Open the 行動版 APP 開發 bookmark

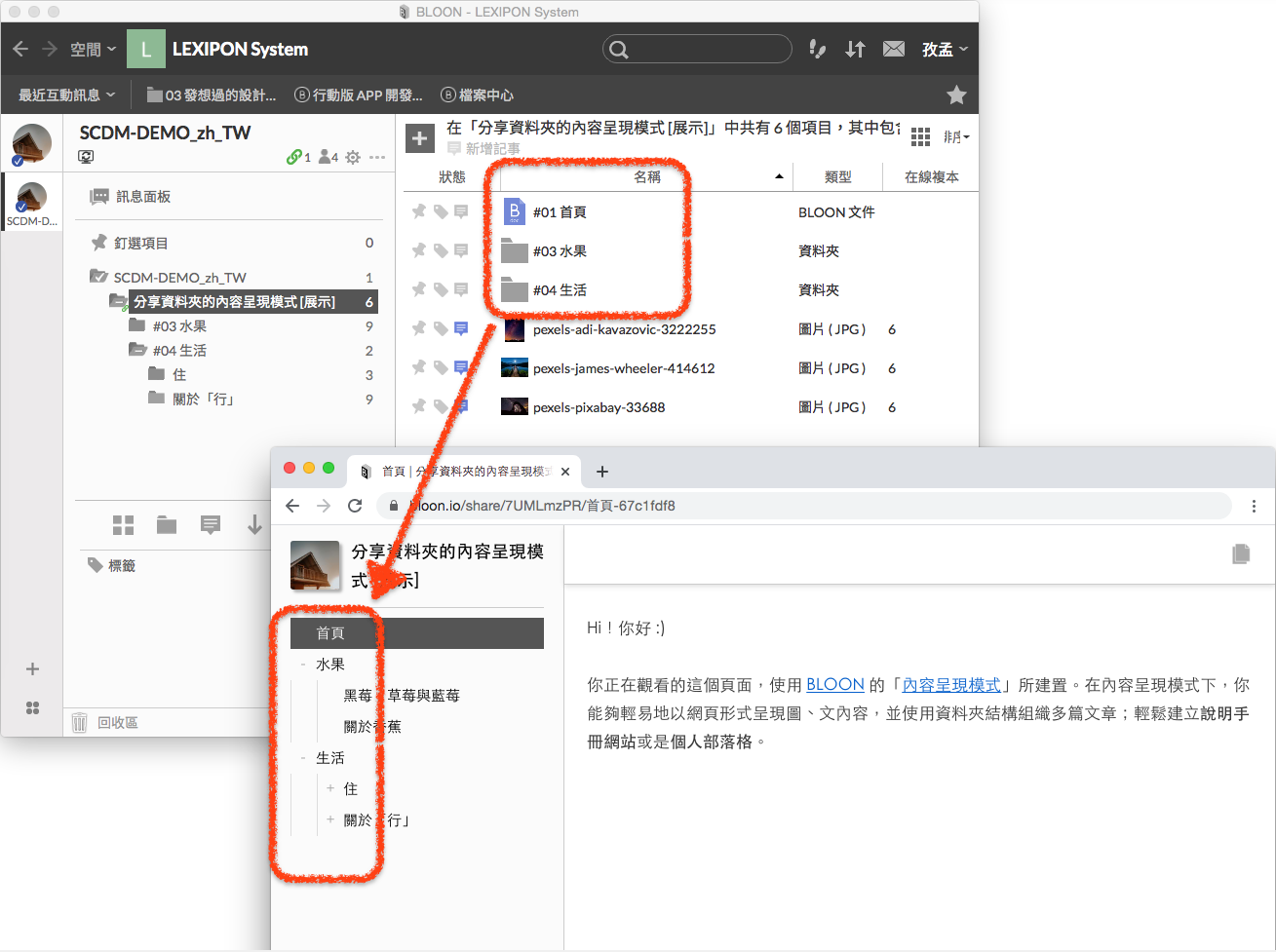pos(359,95)
